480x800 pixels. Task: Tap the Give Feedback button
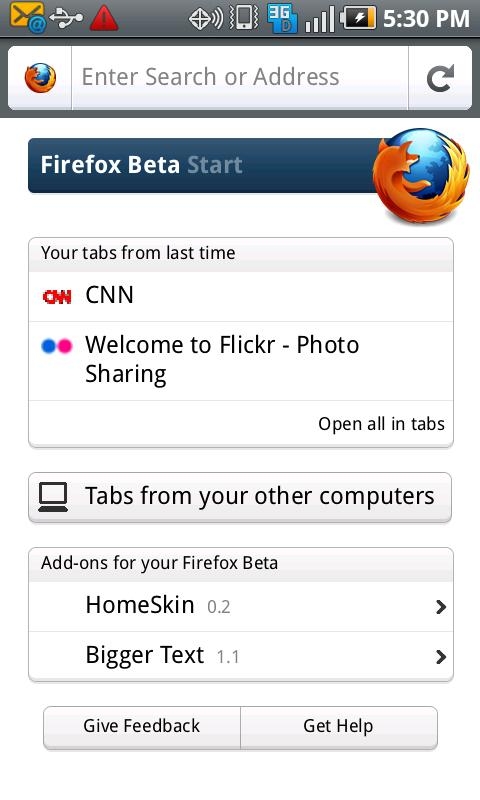click(x=142, y=727)
